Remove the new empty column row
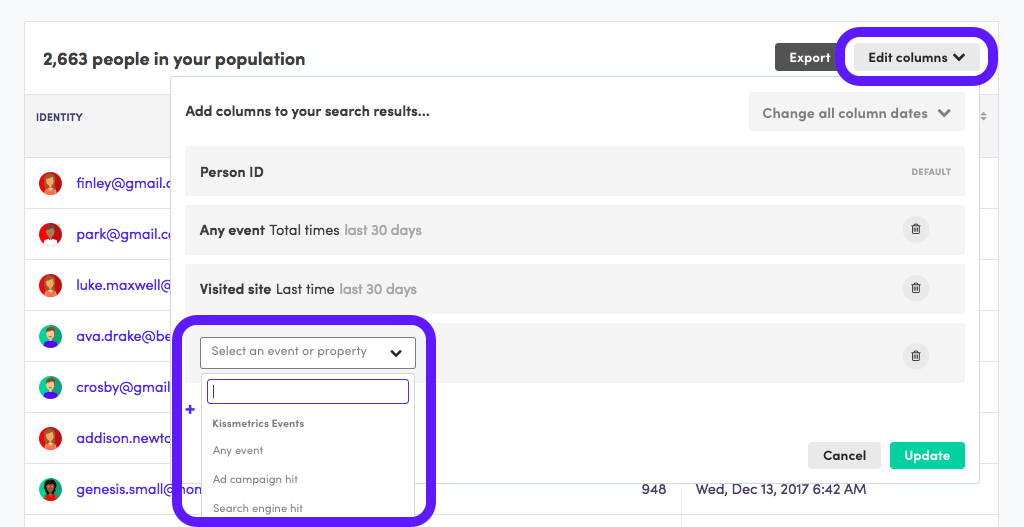 tap(916, 356)
